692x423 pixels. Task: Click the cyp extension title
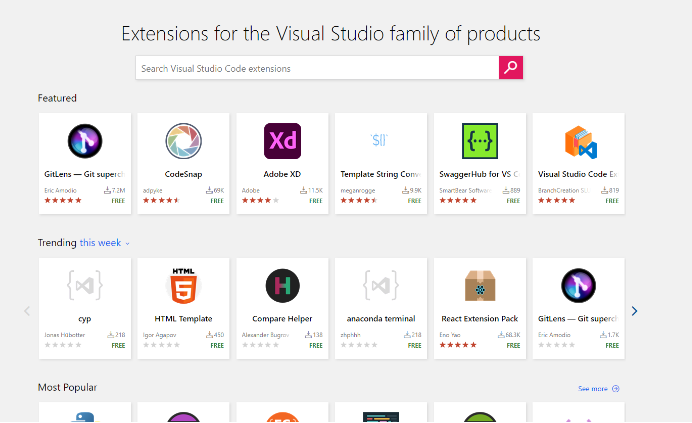coord(85,319)
